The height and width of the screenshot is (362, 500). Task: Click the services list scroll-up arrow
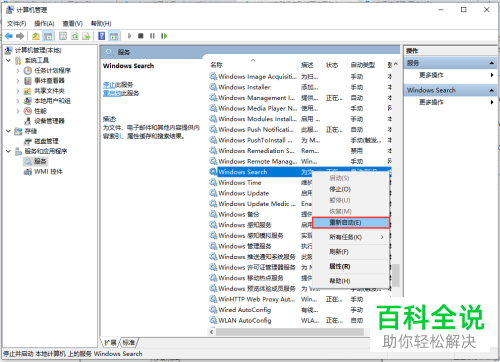point(396,64)
